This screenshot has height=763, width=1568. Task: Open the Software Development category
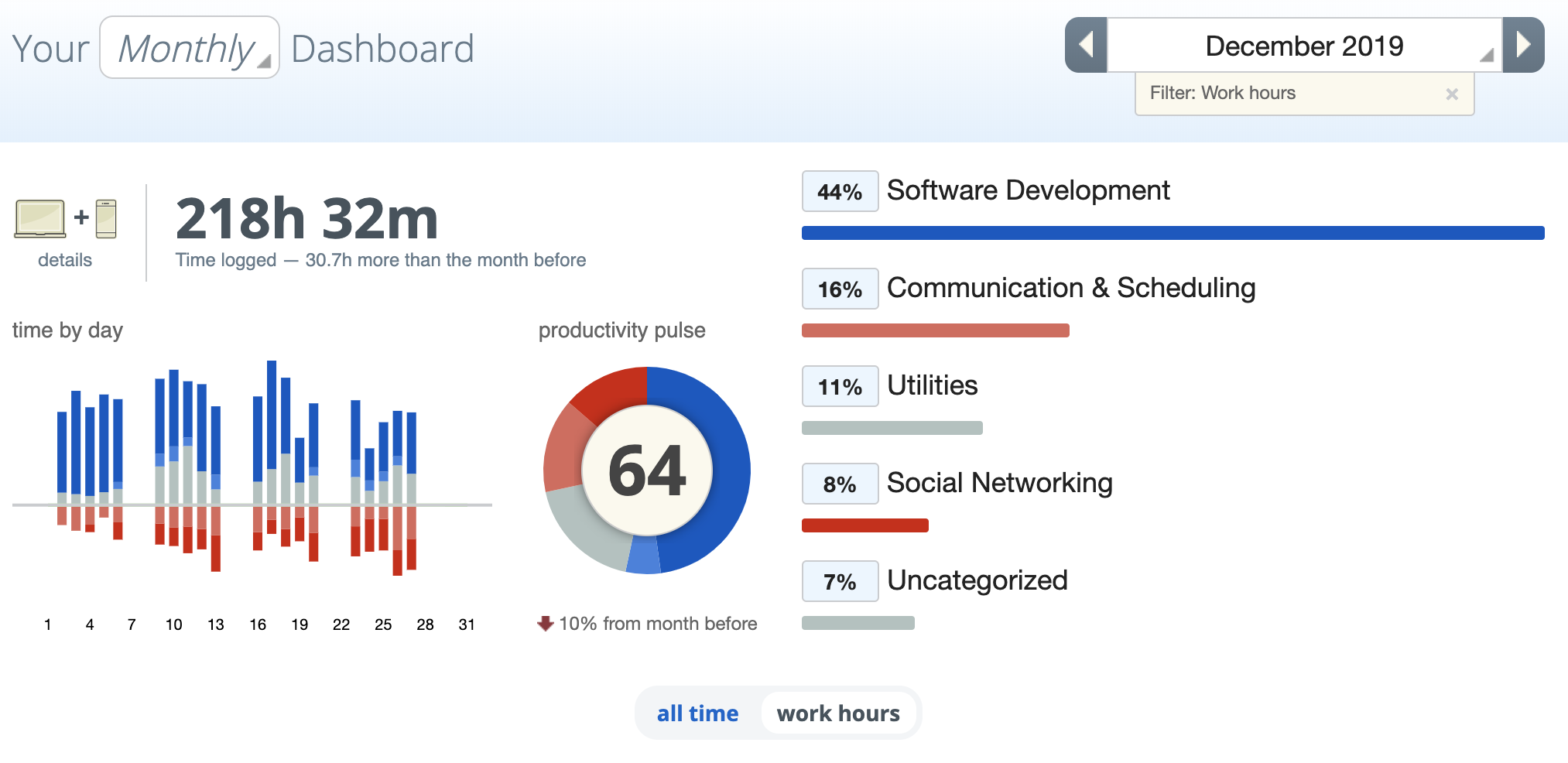pyautogui.click(x=1028, y=190)
